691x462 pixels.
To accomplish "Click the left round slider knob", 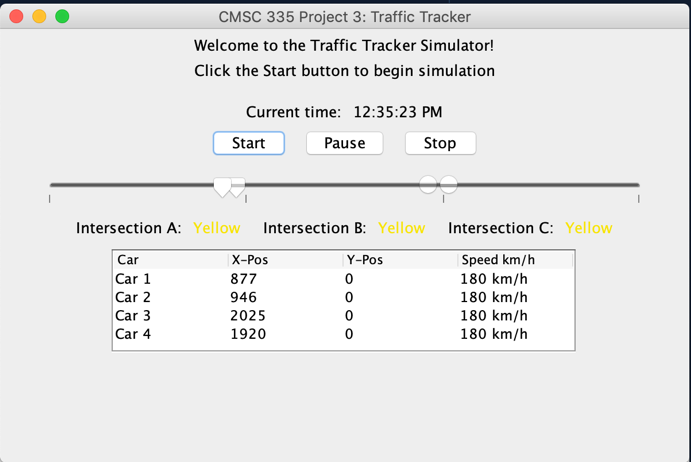I will point(428,184).
